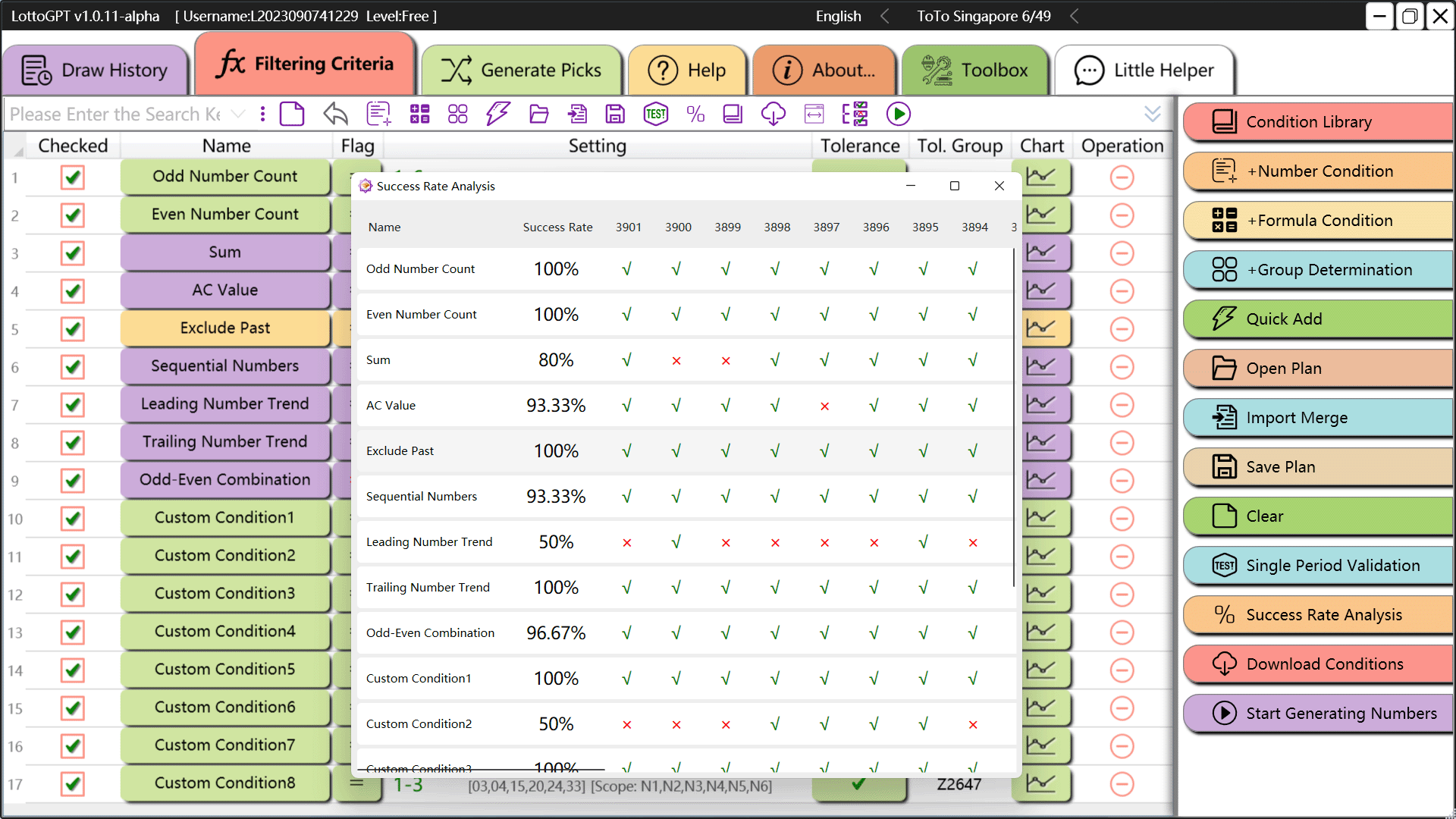This screenshot has width=1456, height=819.
Task: Click the new document toolbar icon
Action: point(292,115)
